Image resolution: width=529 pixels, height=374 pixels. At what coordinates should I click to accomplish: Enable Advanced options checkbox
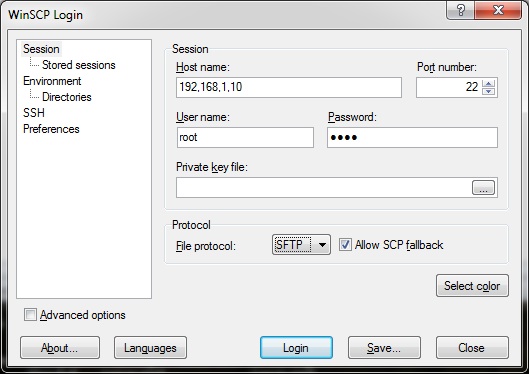tap(30, 315)
